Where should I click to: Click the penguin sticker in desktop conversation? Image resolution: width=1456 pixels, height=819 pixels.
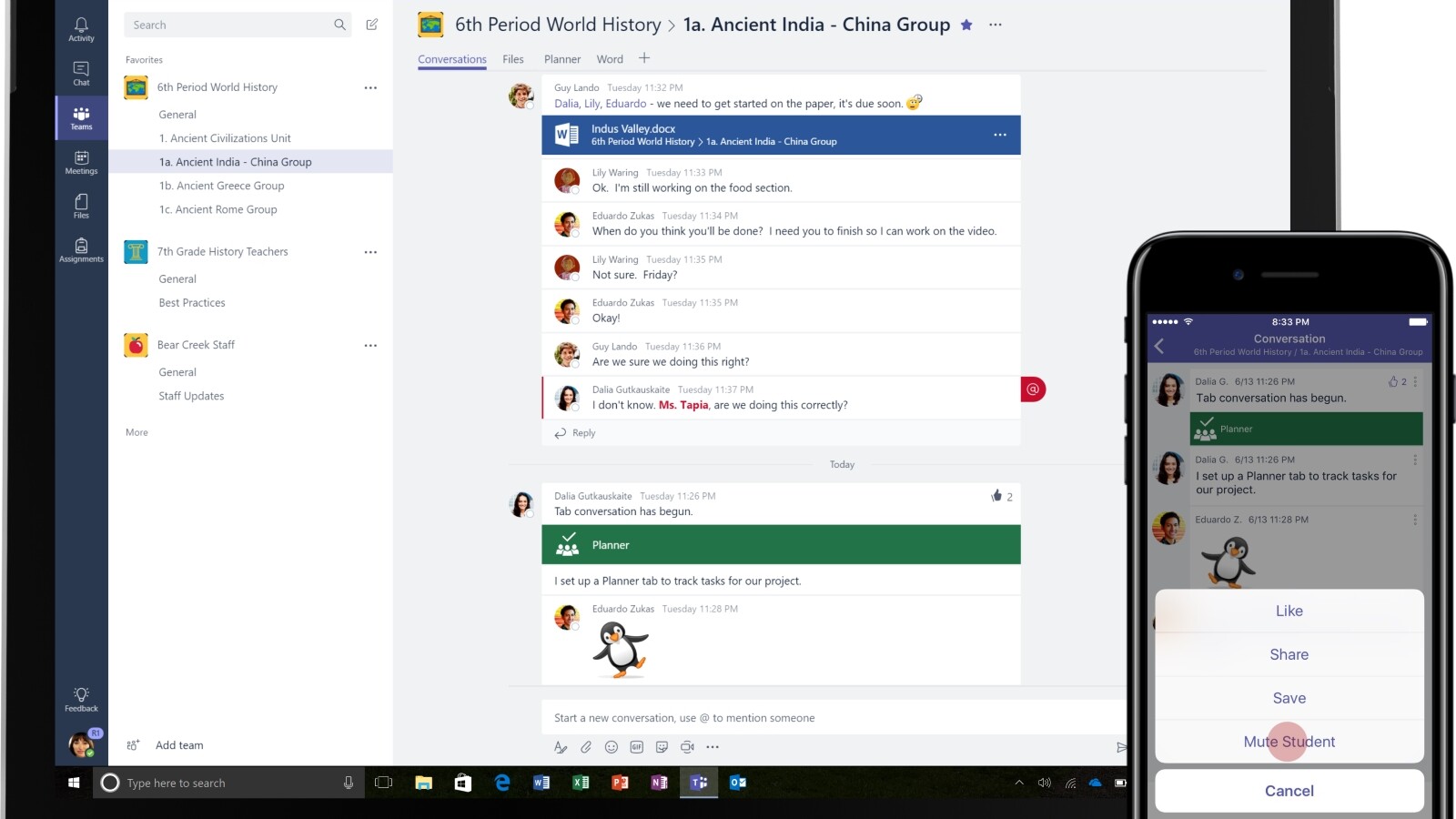pos(621,650)
